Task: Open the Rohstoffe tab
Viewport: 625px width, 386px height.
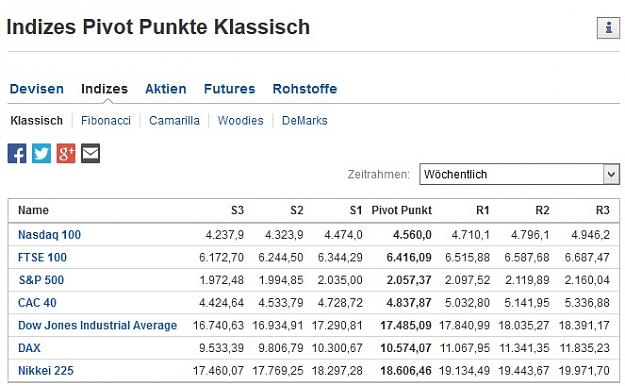Action: click(305, 89)
